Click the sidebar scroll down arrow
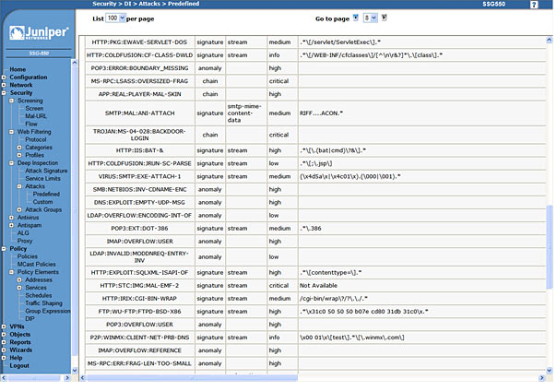The image size is (554, 383). click(x=75, y=371)
